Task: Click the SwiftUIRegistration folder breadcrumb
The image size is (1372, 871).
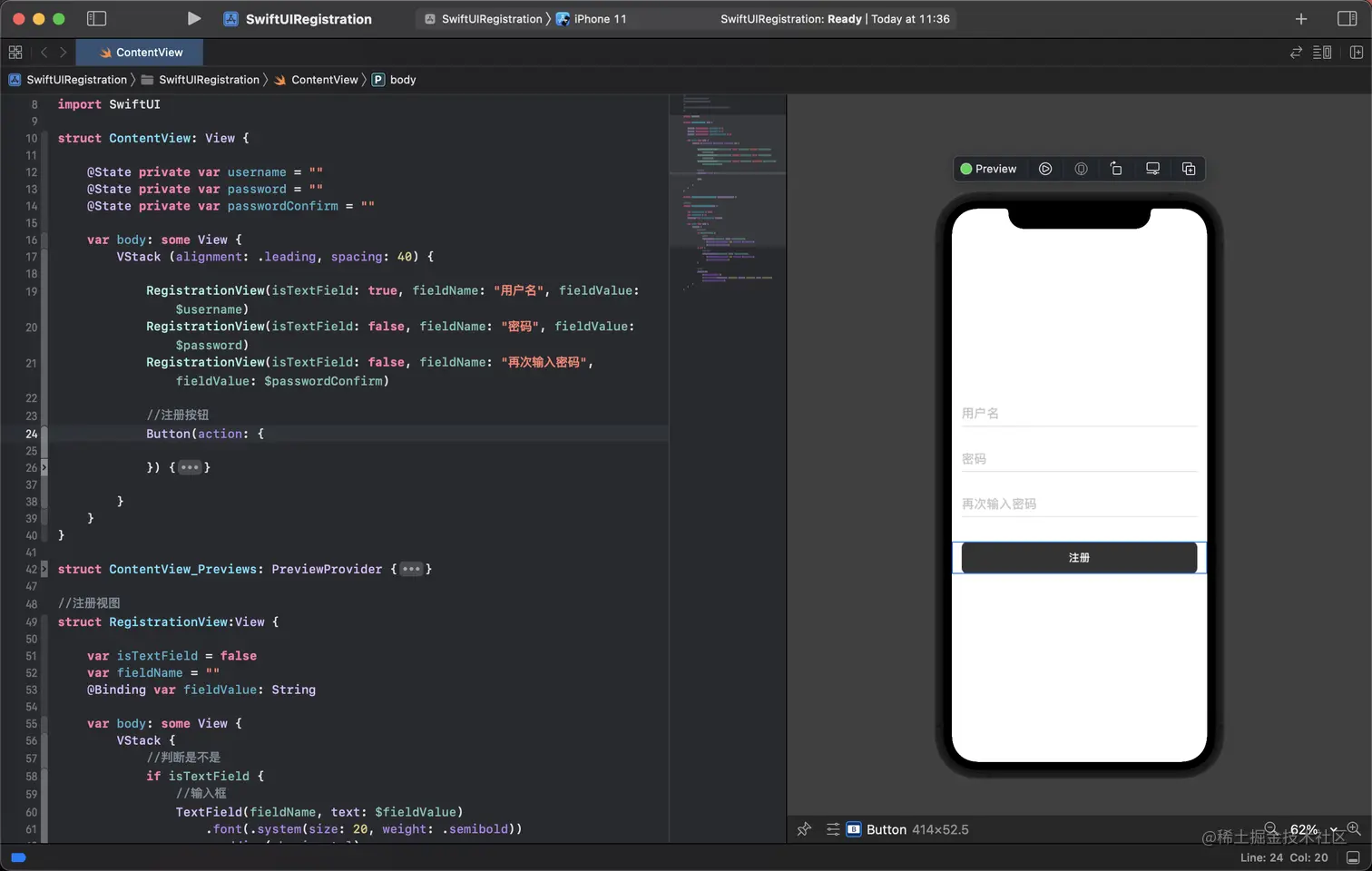Action: [x=201, y=80]
